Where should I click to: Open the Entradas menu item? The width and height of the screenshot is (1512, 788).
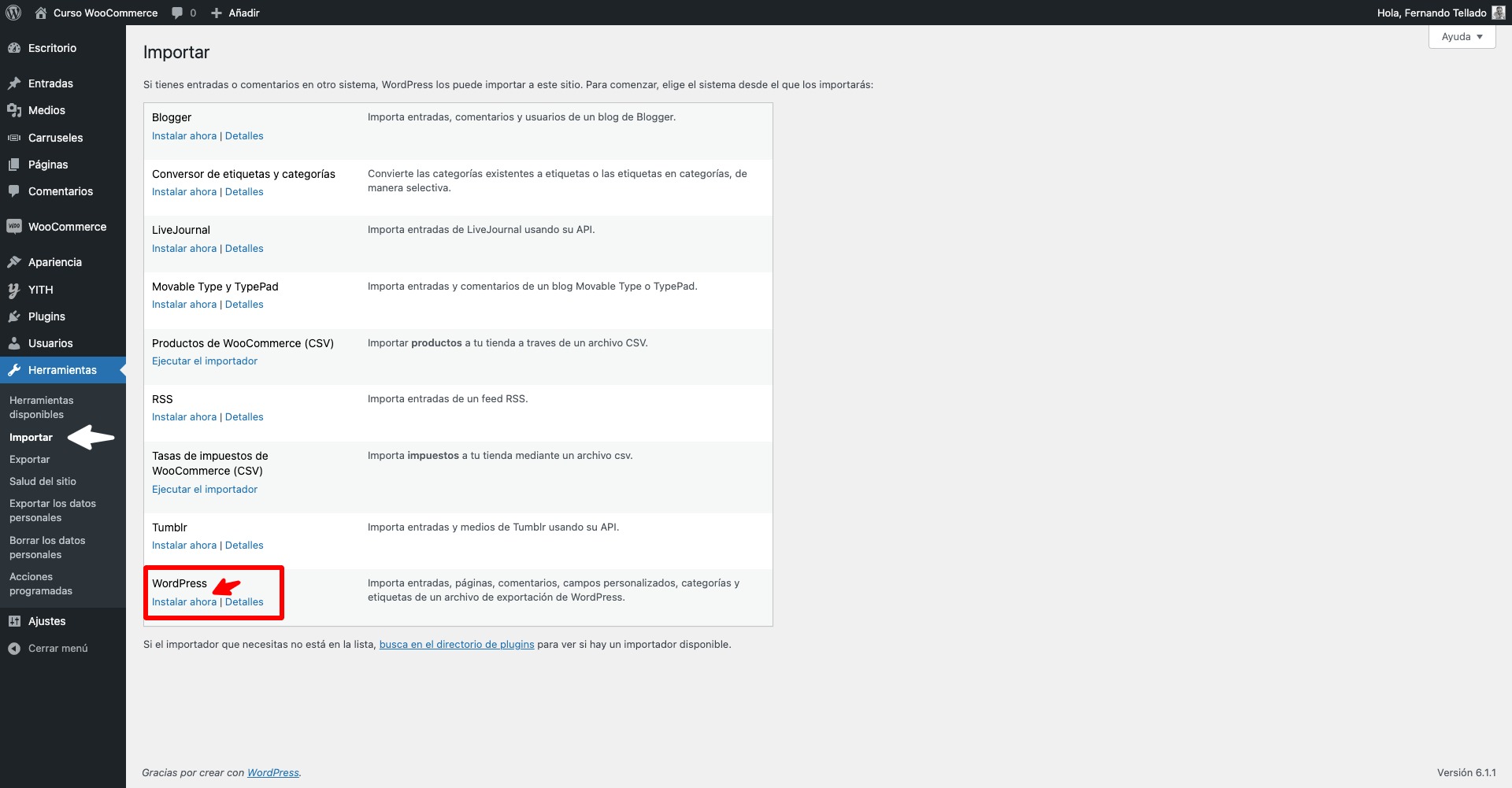click(x=63, y=83)
